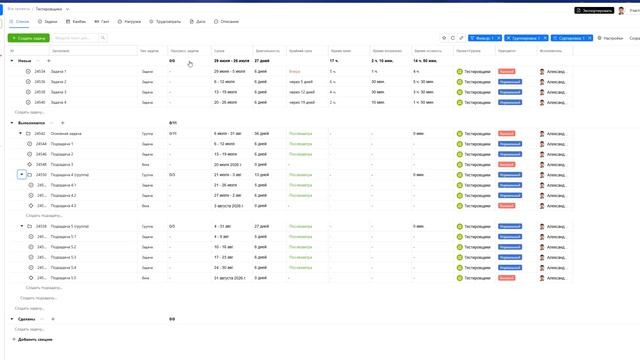
Task: Click the task search input field
Action: coord(76,38)
